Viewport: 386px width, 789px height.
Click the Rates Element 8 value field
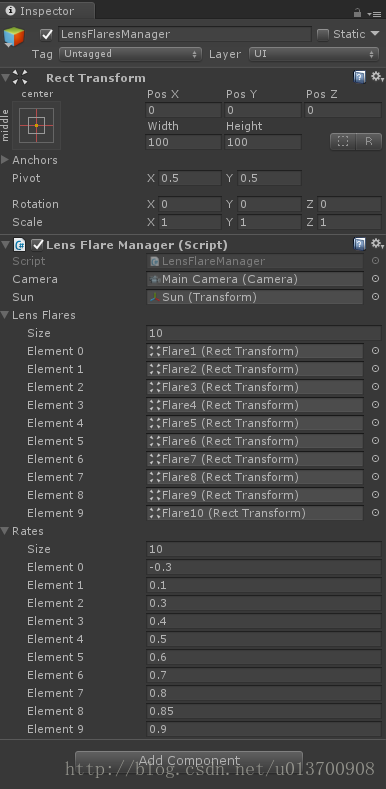[264, 711]
